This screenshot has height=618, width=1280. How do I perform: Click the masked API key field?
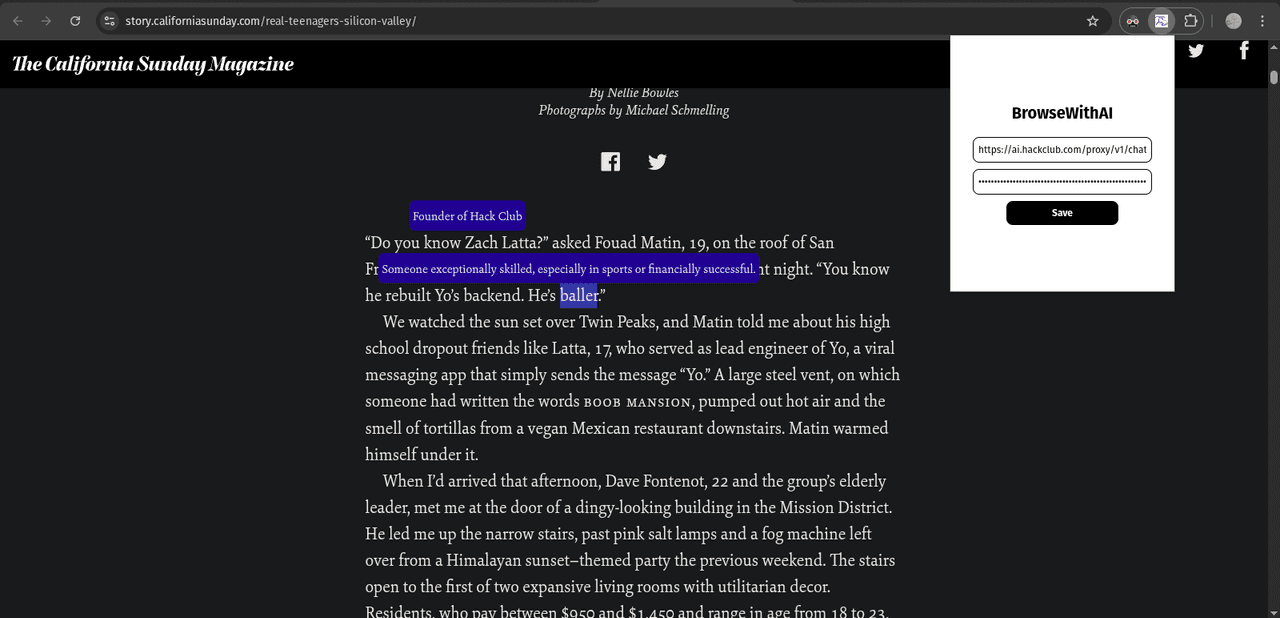[x=1062, y=182]
